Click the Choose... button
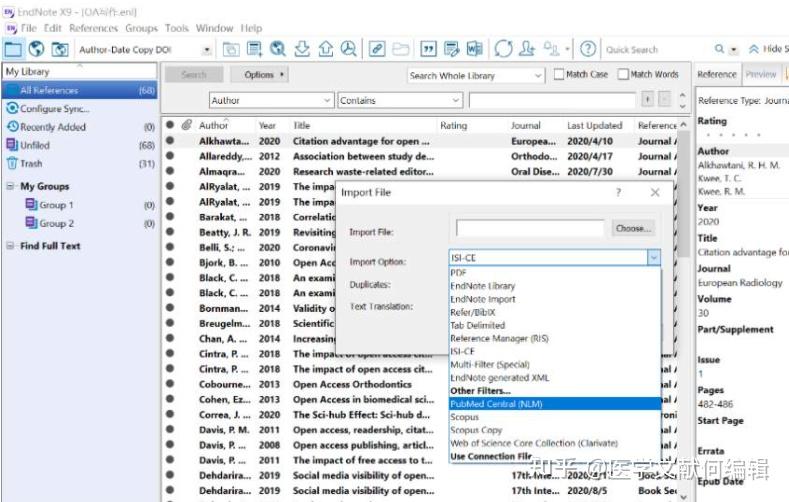The height and width of the screenshot is (502, 789). point(633,228)
